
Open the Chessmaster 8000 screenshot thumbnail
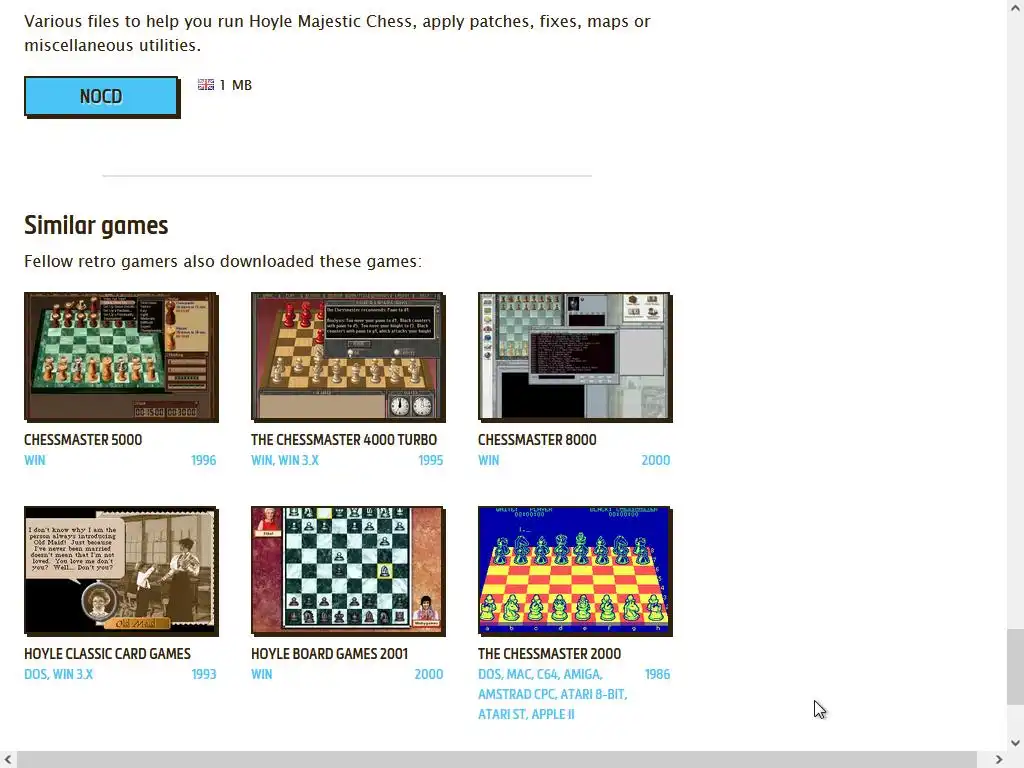575,357
